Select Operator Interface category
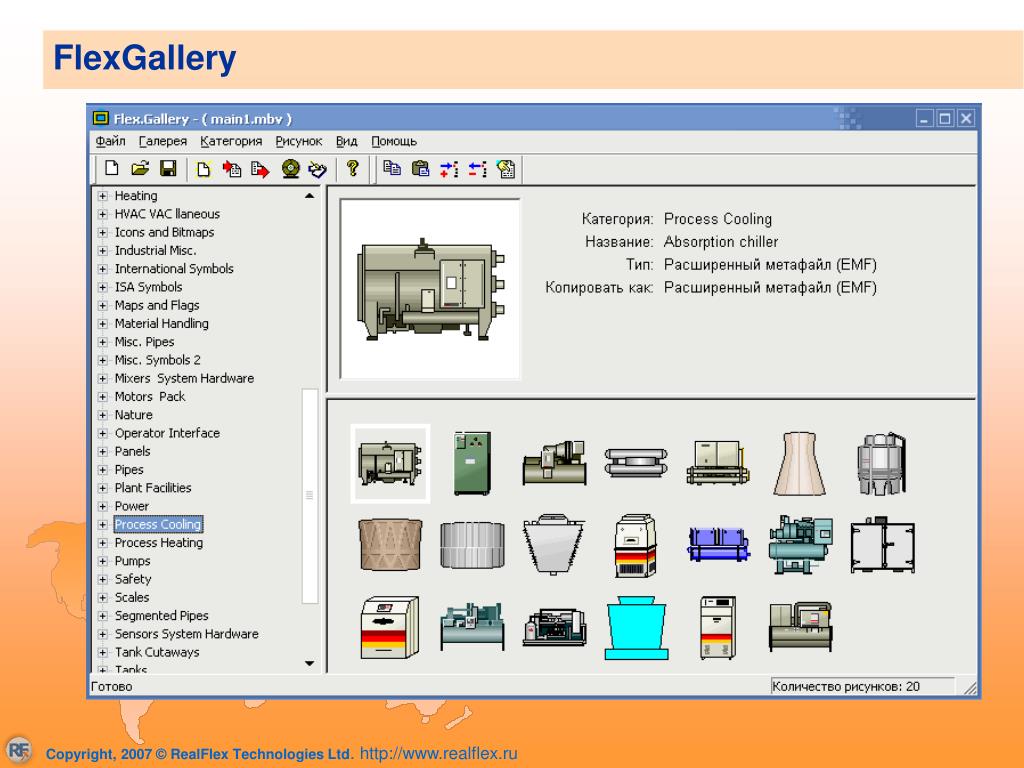Image resolution: width=1024 pixels, height=768 pixels. tap(167, 433)
